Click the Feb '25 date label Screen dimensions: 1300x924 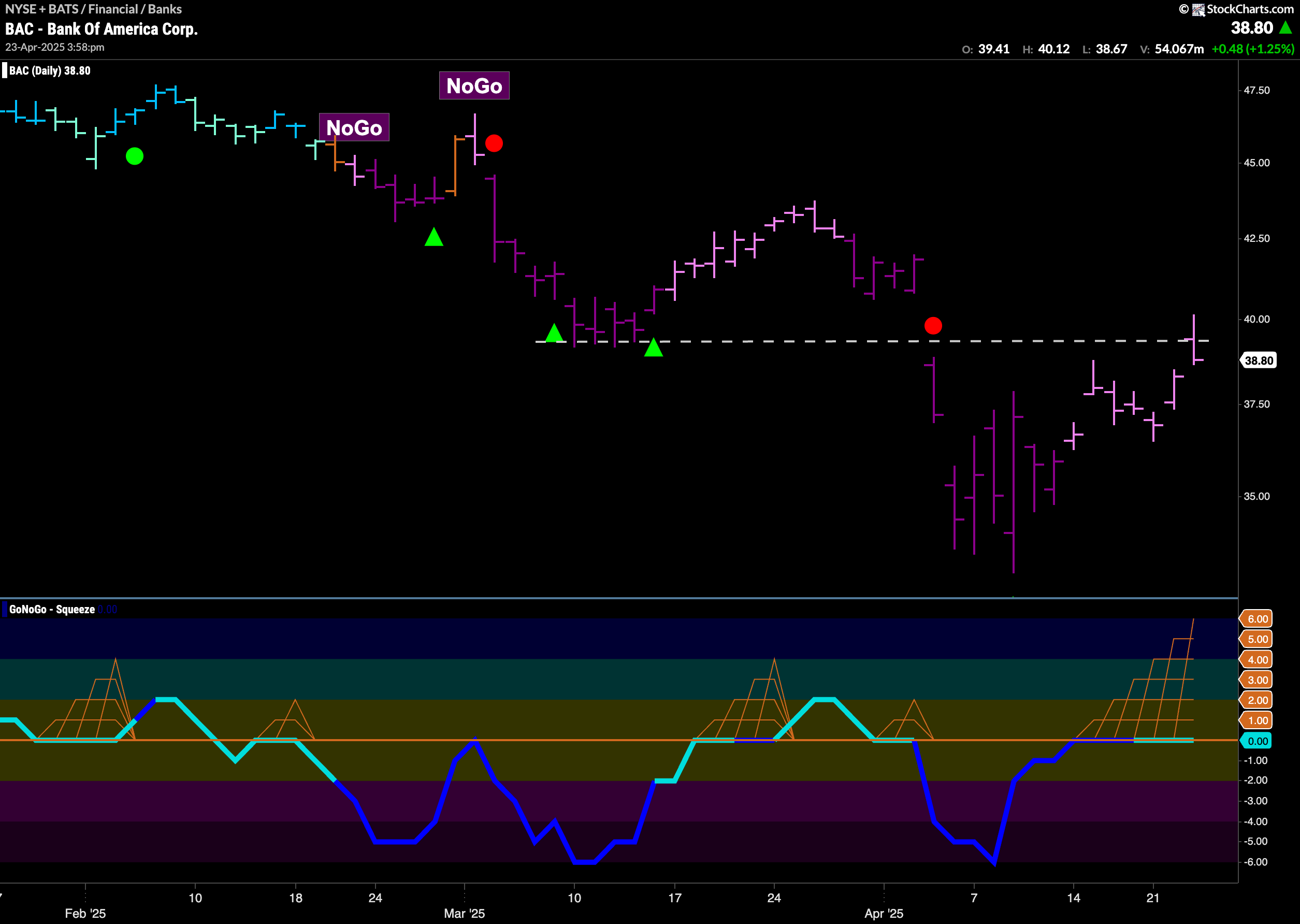[85, 913]
